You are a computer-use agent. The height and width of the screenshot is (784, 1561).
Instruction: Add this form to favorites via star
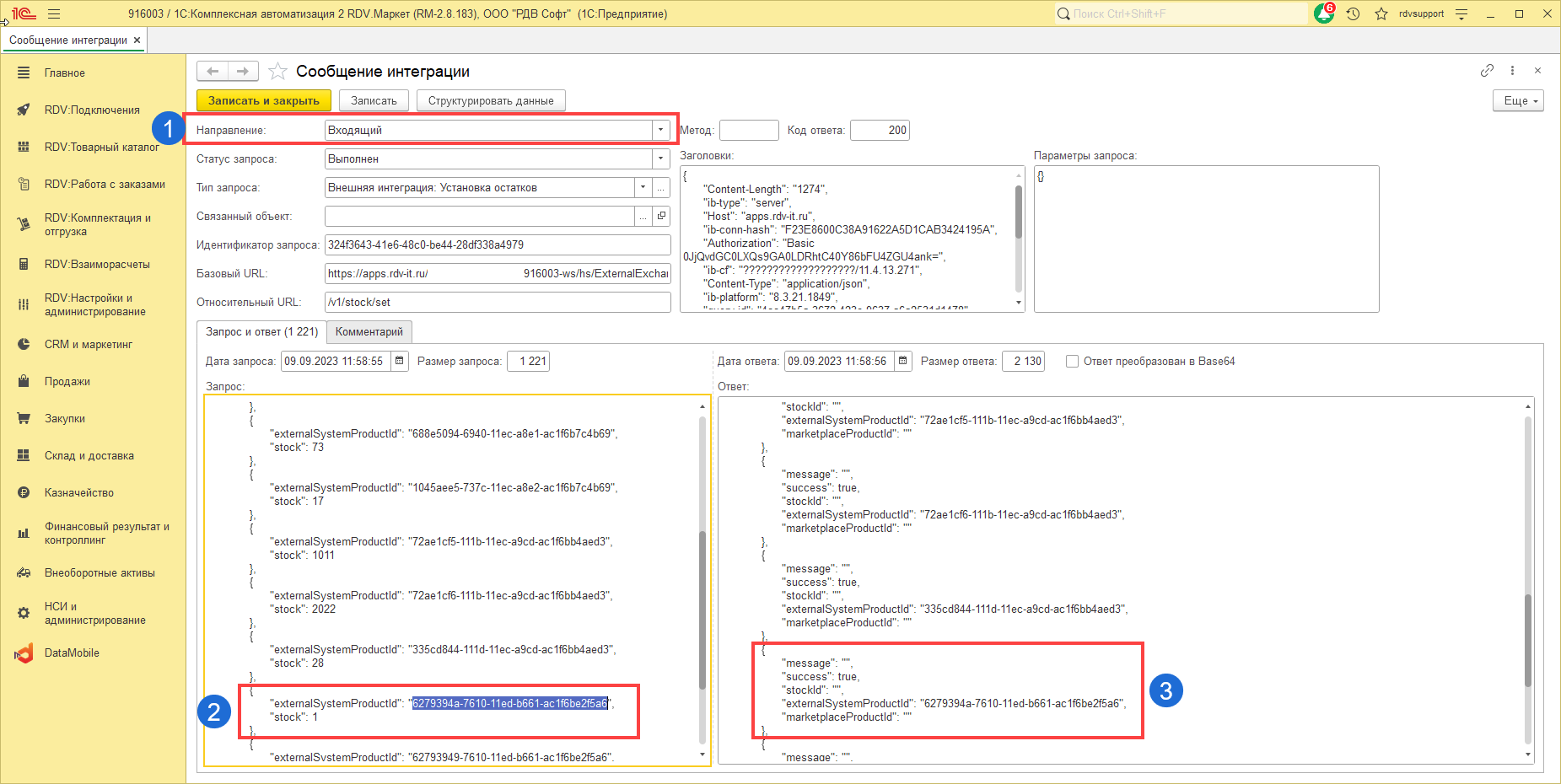tap(277, 72)
